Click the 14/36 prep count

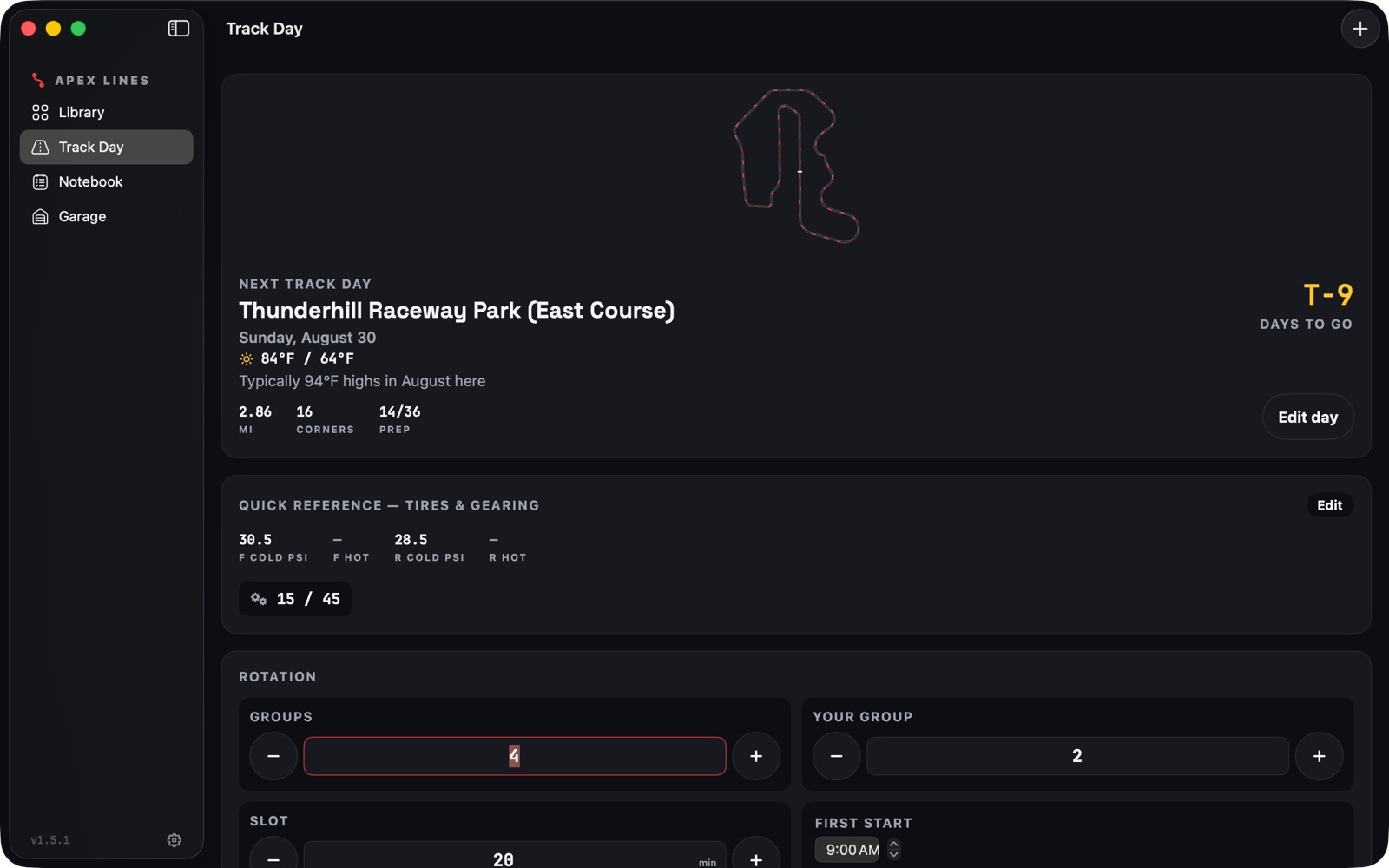point(399,411)
